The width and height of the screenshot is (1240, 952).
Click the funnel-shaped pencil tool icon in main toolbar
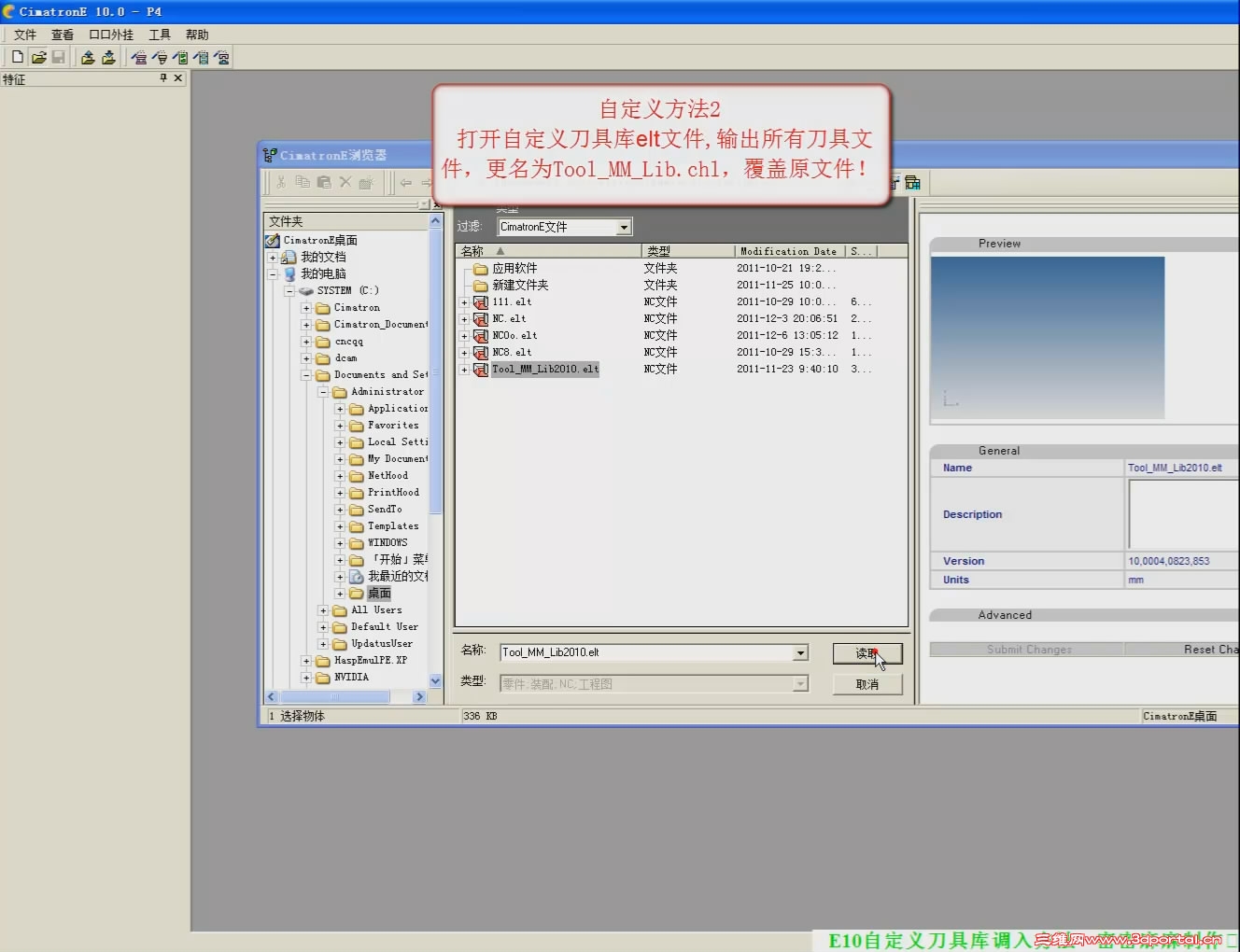160,57
